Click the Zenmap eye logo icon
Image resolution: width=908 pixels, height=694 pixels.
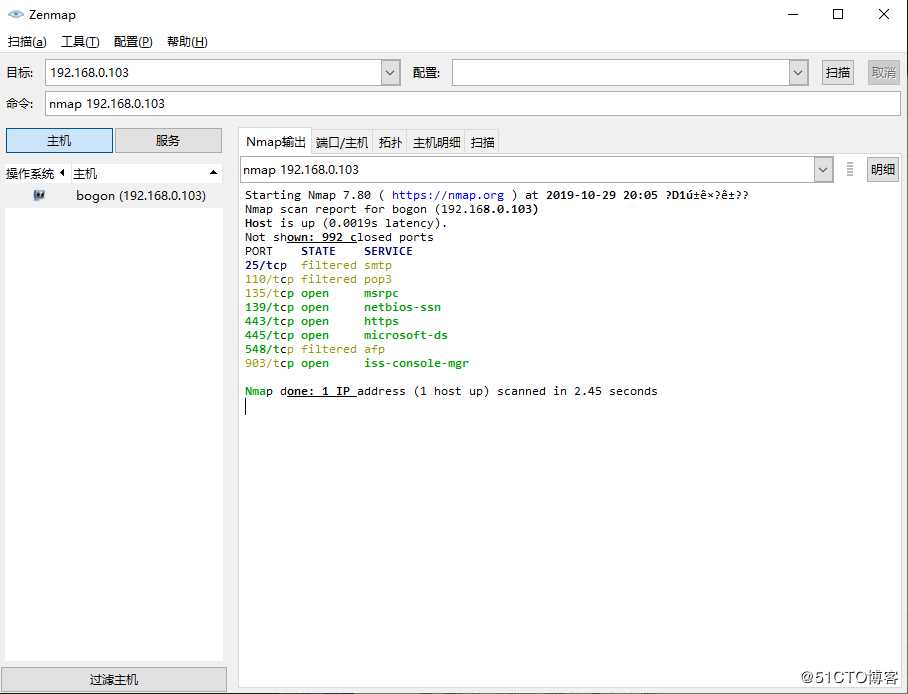(x=16, y=14)
